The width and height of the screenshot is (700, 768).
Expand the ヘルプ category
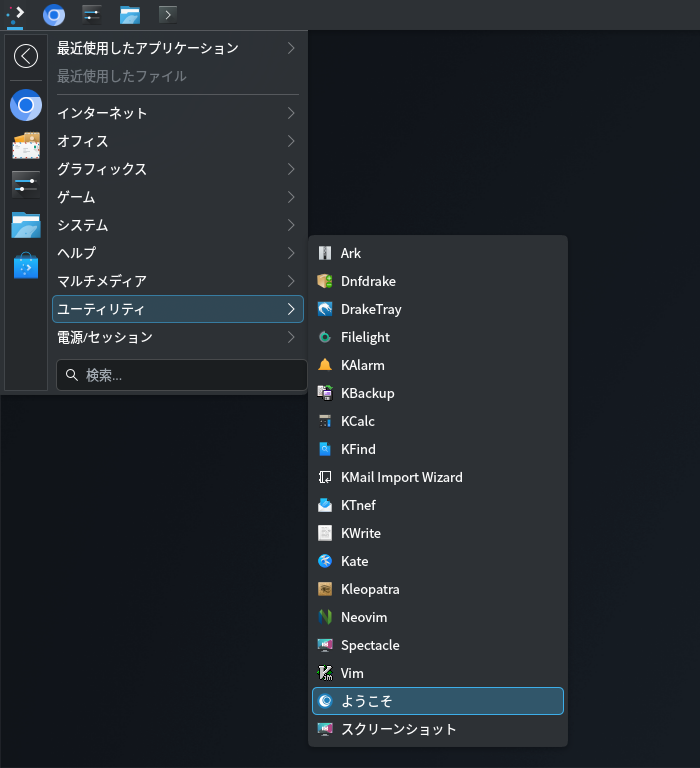click(178, 253)
